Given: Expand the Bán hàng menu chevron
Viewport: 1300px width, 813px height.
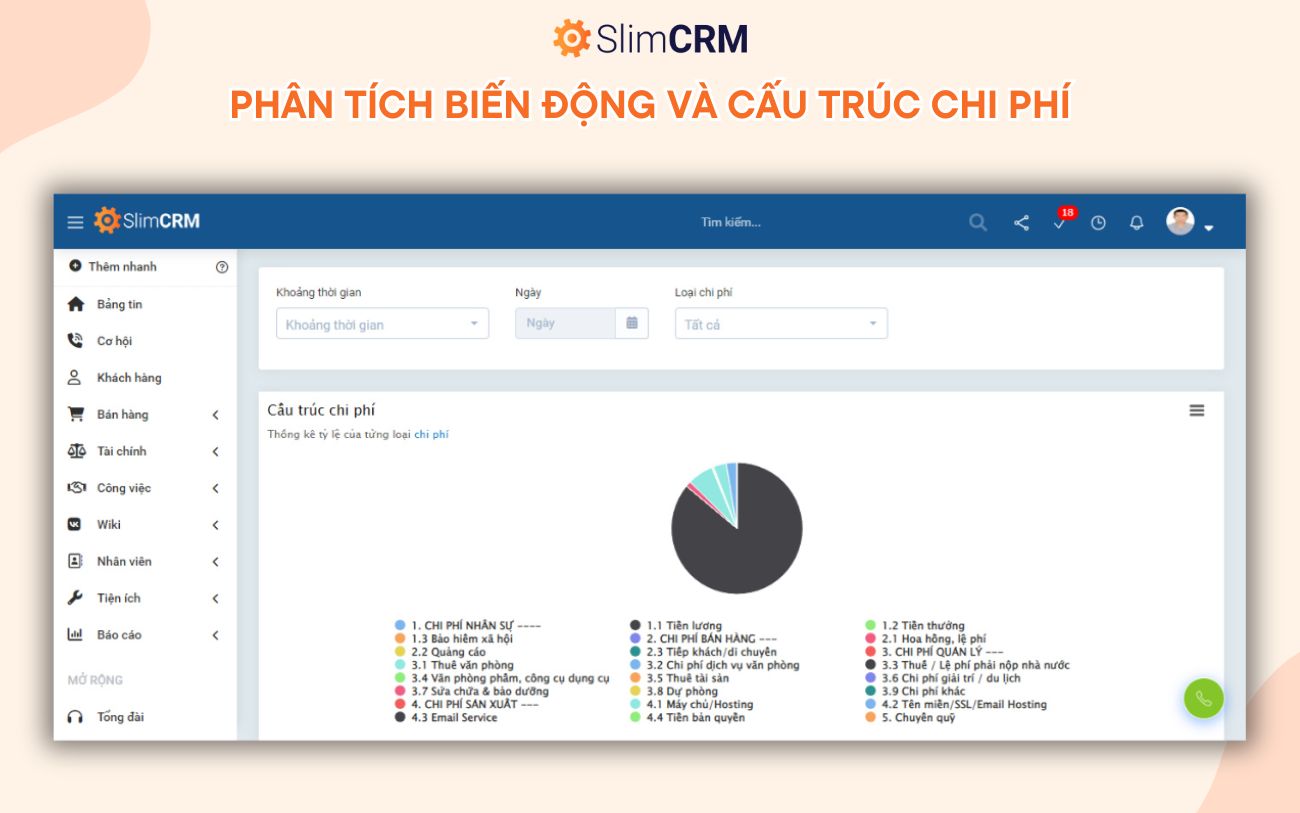Looking at the screenshot, I should [x=215, y=415].
